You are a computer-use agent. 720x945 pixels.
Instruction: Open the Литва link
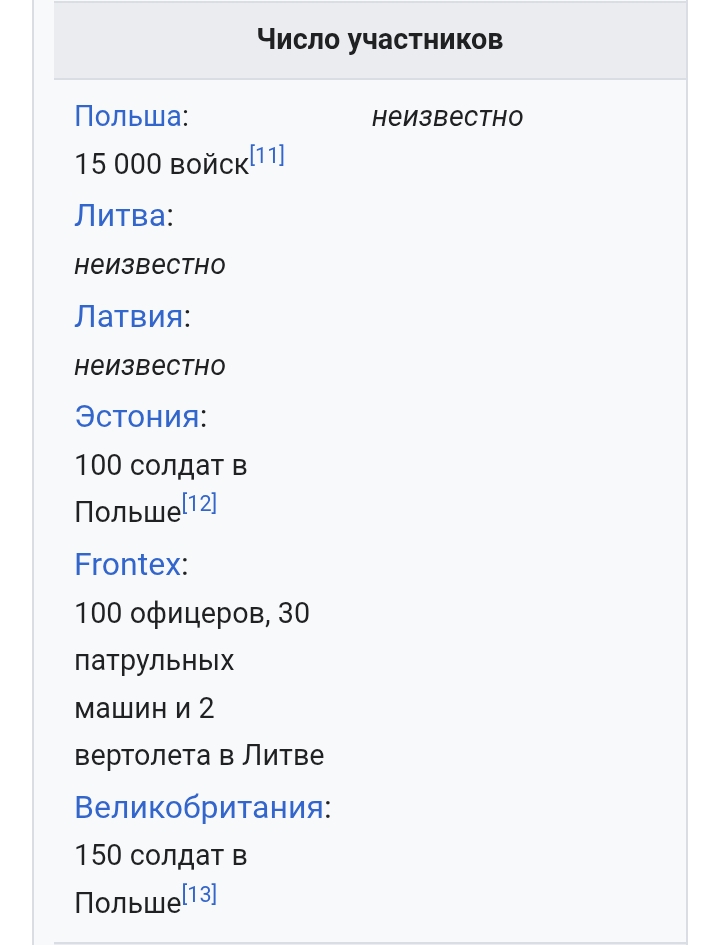pyautogui.click(x=120, y=216)
